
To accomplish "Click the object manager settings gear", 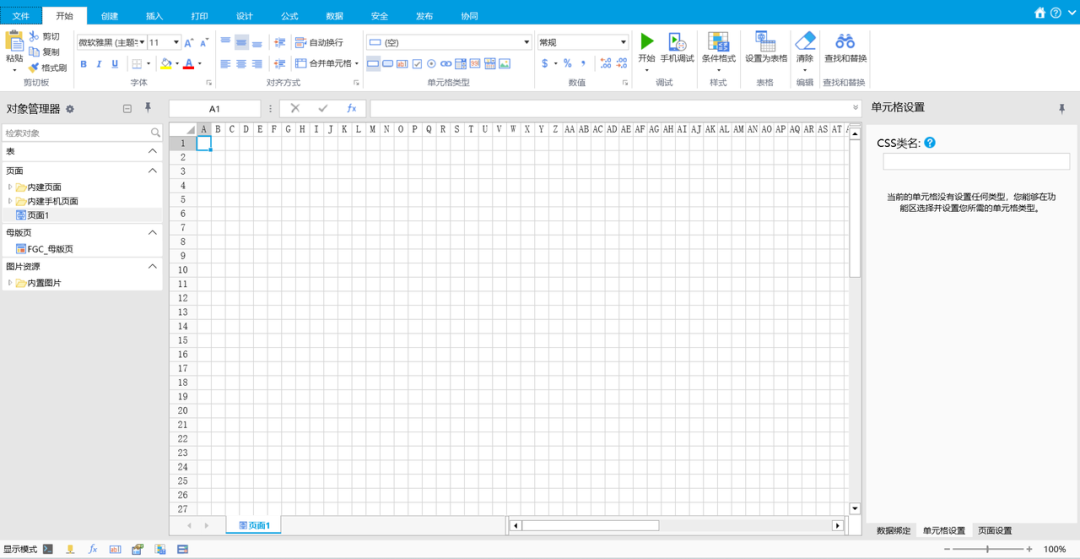I will [x=70, y=109].
